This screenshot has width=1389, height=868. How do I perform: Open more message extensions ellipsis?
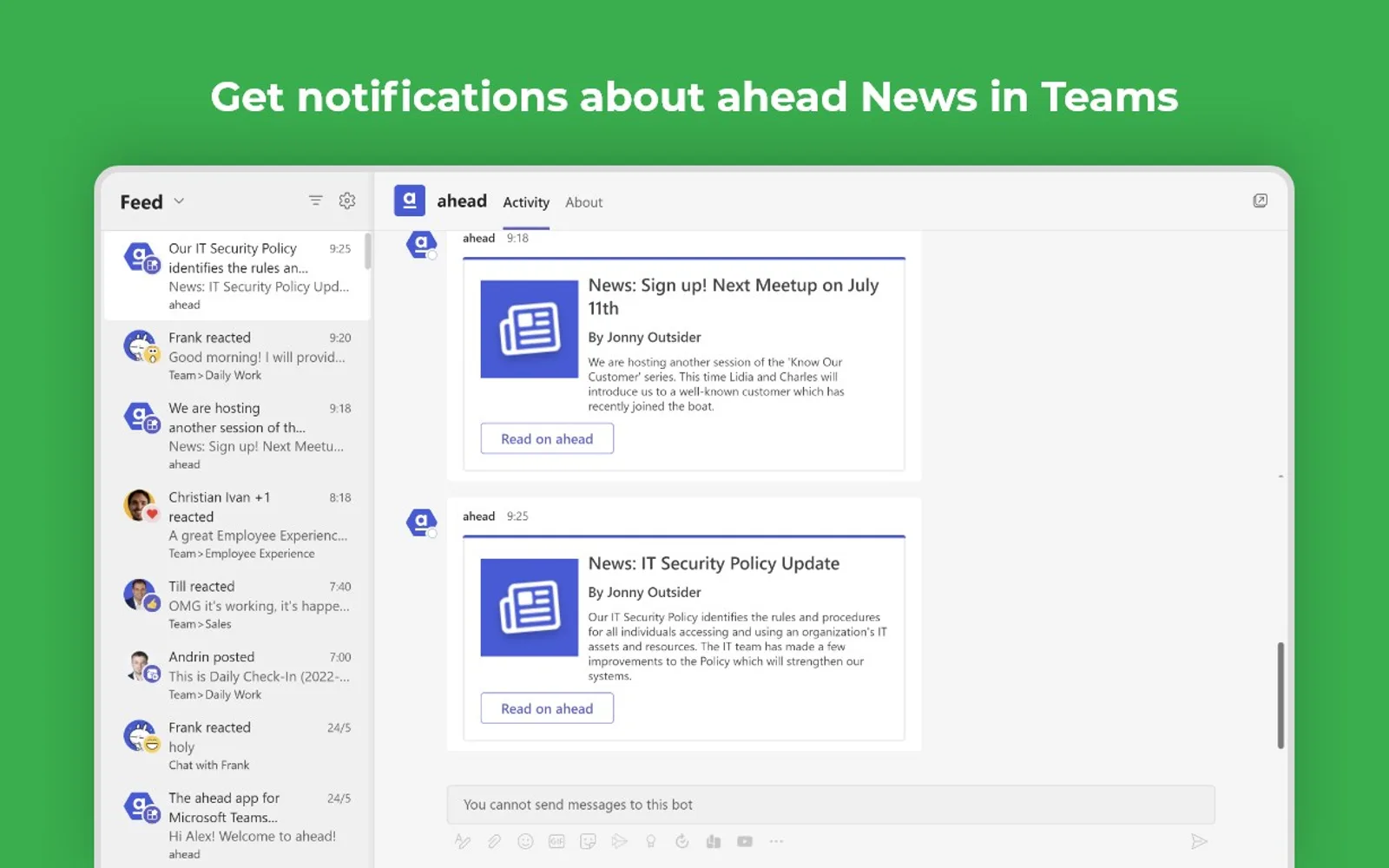point(776,841)
